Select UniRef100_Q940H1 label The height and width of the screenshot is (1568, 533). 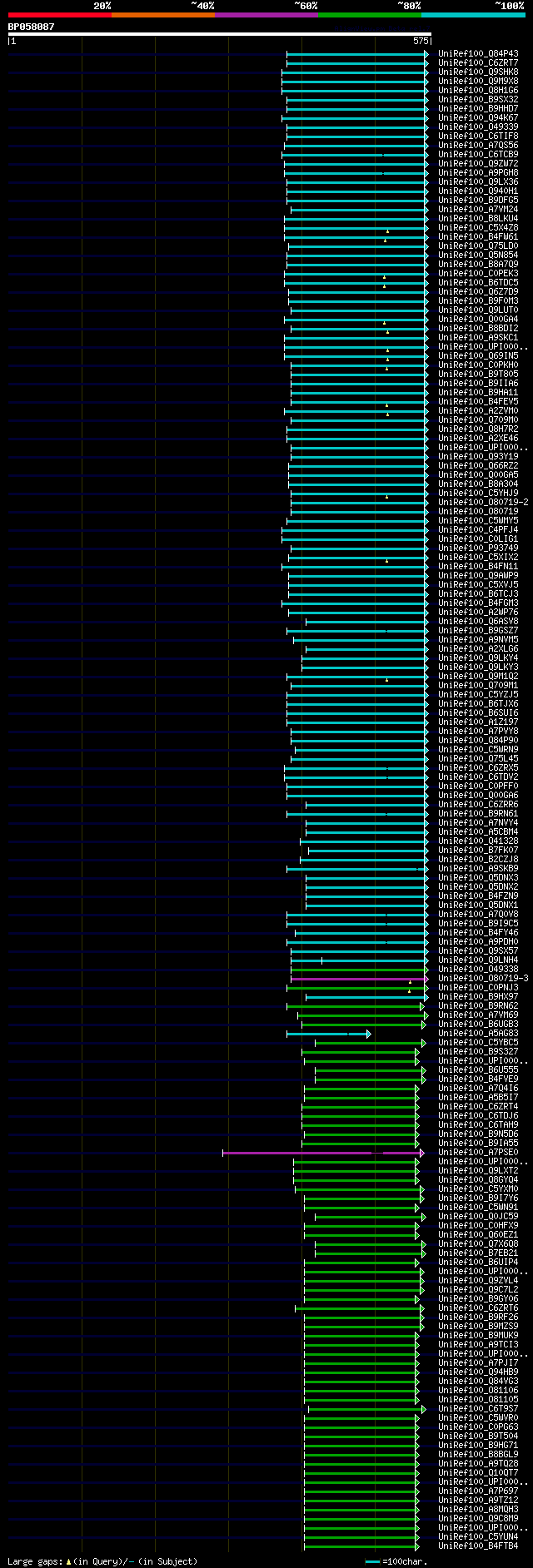point(478,191)
